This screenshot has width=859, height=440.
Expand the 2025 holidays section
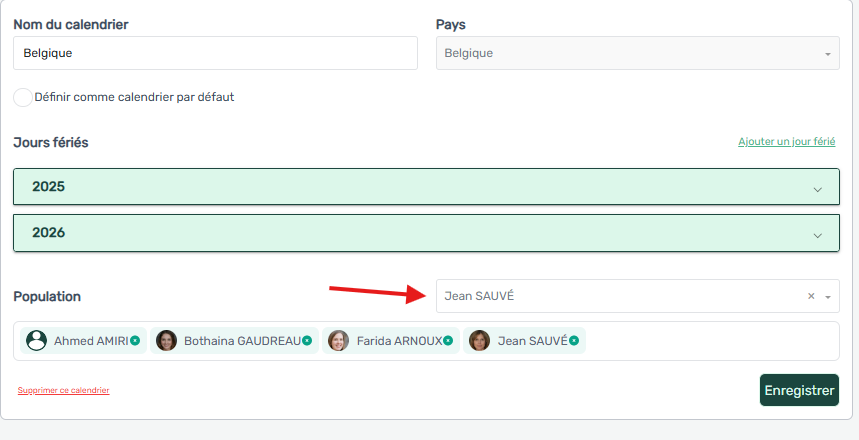point(817,188)
